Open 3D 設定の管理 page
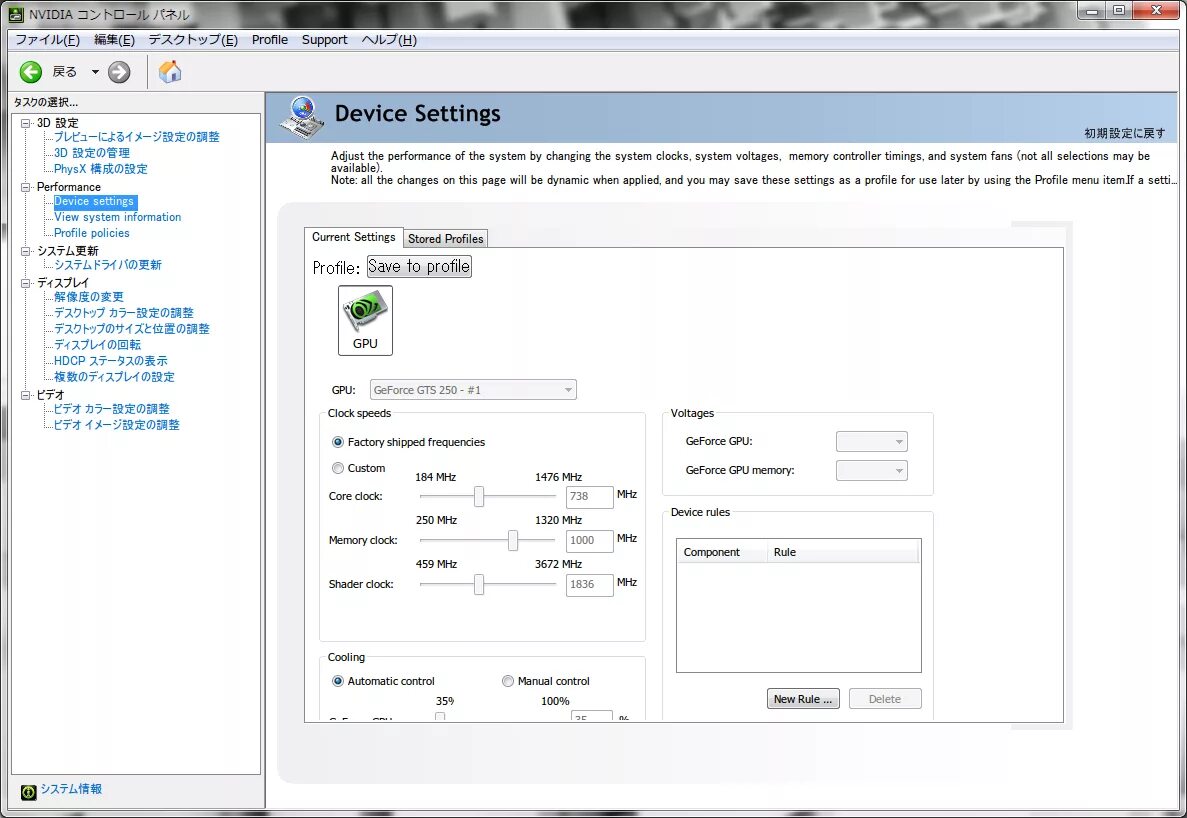Viewport: 1187px width, 818px height. point(92,153)
